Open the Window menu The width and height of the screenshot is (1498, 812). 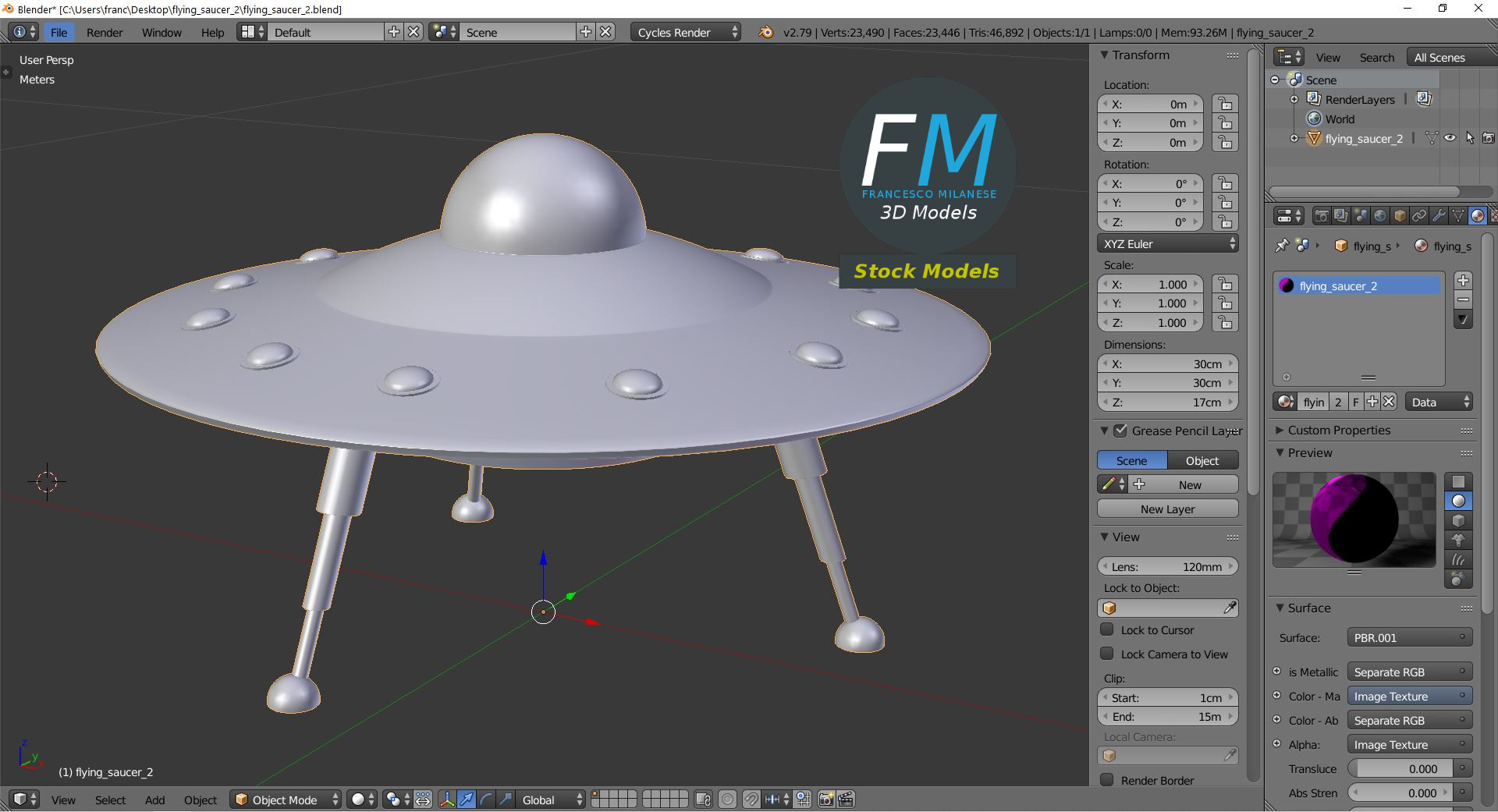point(162,32)
